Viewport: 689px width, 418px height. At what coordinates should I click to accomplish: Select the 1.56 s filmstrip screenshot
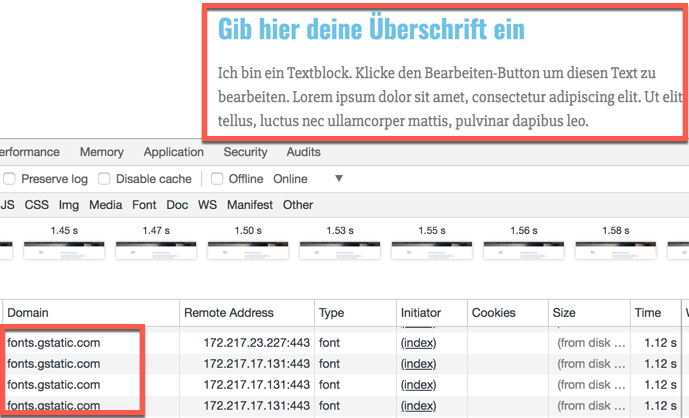524,250
